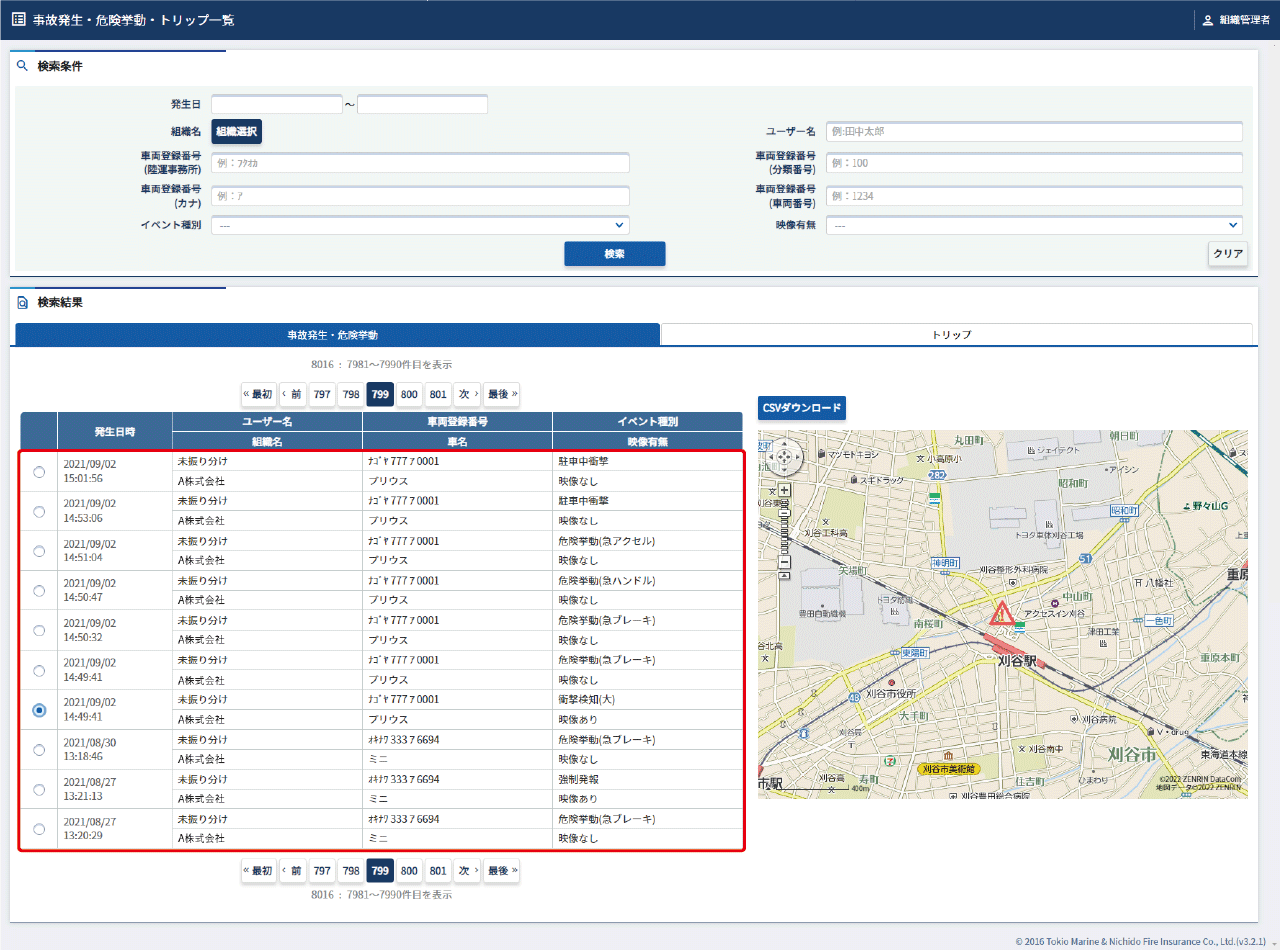Click the red warning triangle map marker
1280x950 pixels.
1000,615
